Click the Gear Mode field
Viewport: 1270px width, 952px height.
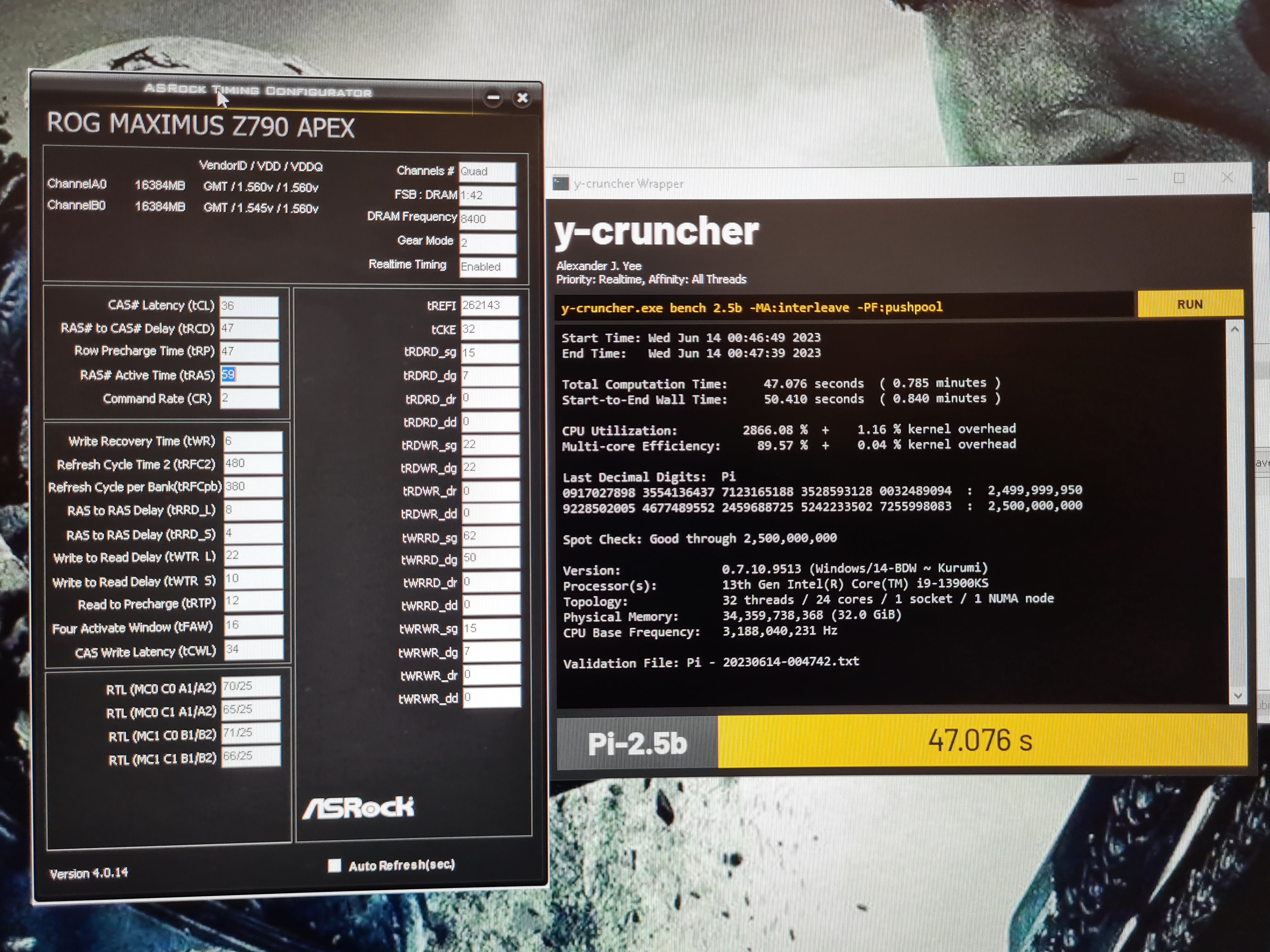click(488, 243)
